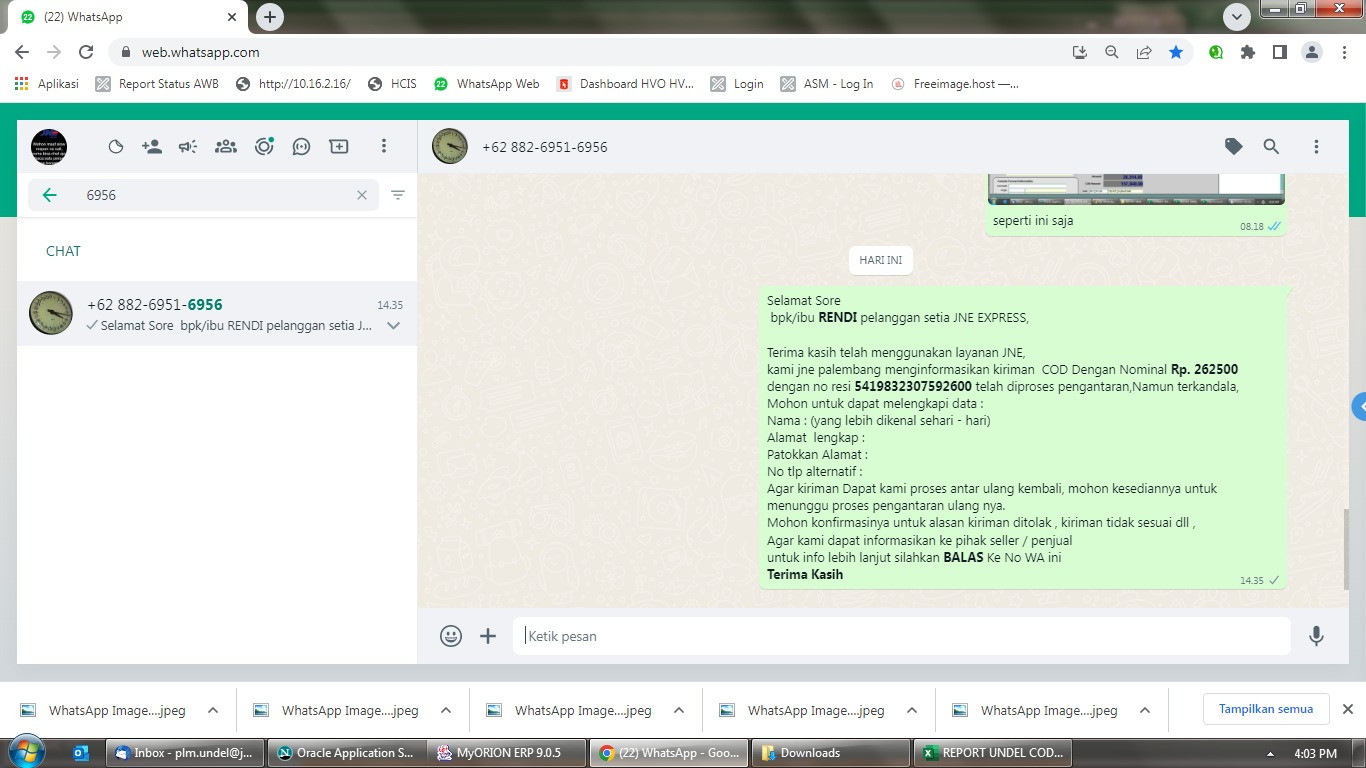The height and width of the screenshot is (768, 1366).
Task: Click the install app icon in address bar
Action: pyautogui.click(x=1080, y=52)
